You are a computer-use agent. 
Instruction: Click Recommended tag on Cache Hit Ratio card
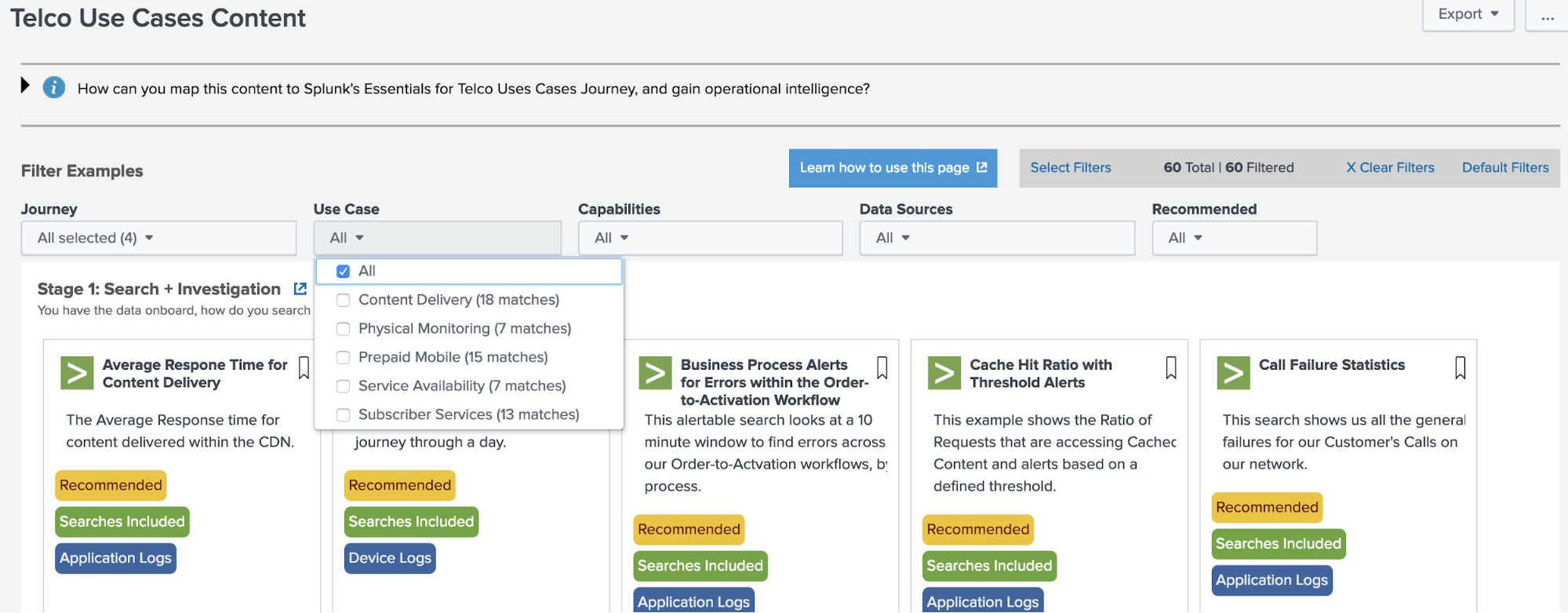coord(978,529)
